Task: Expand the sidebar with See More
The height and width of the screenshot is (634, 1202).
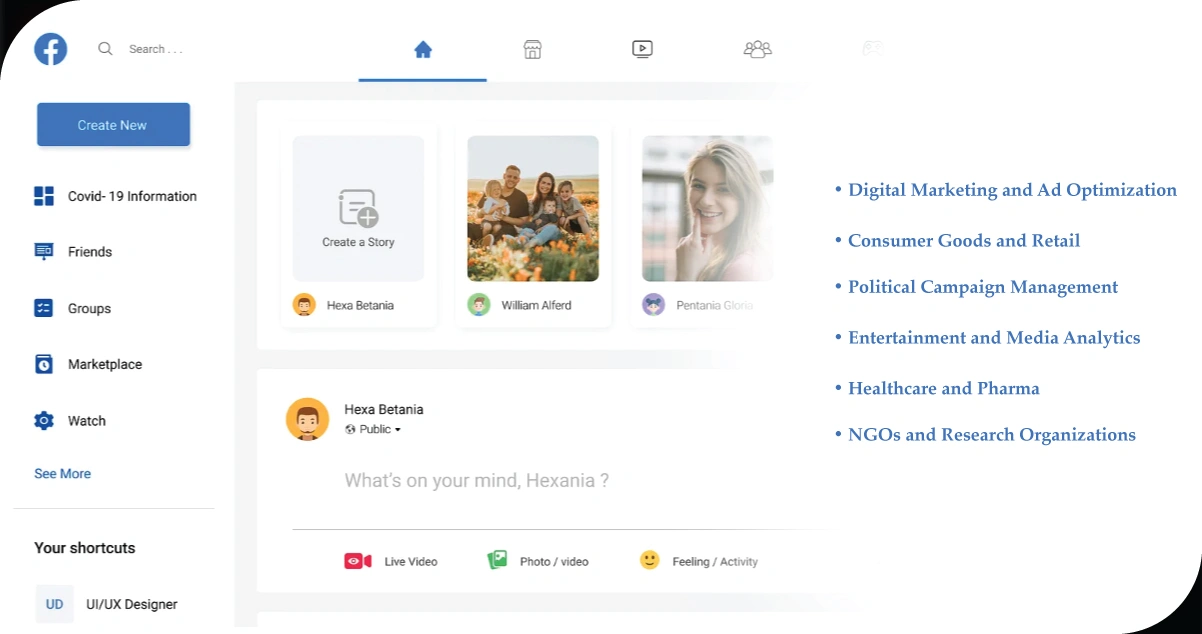Action: click(62, 474)
